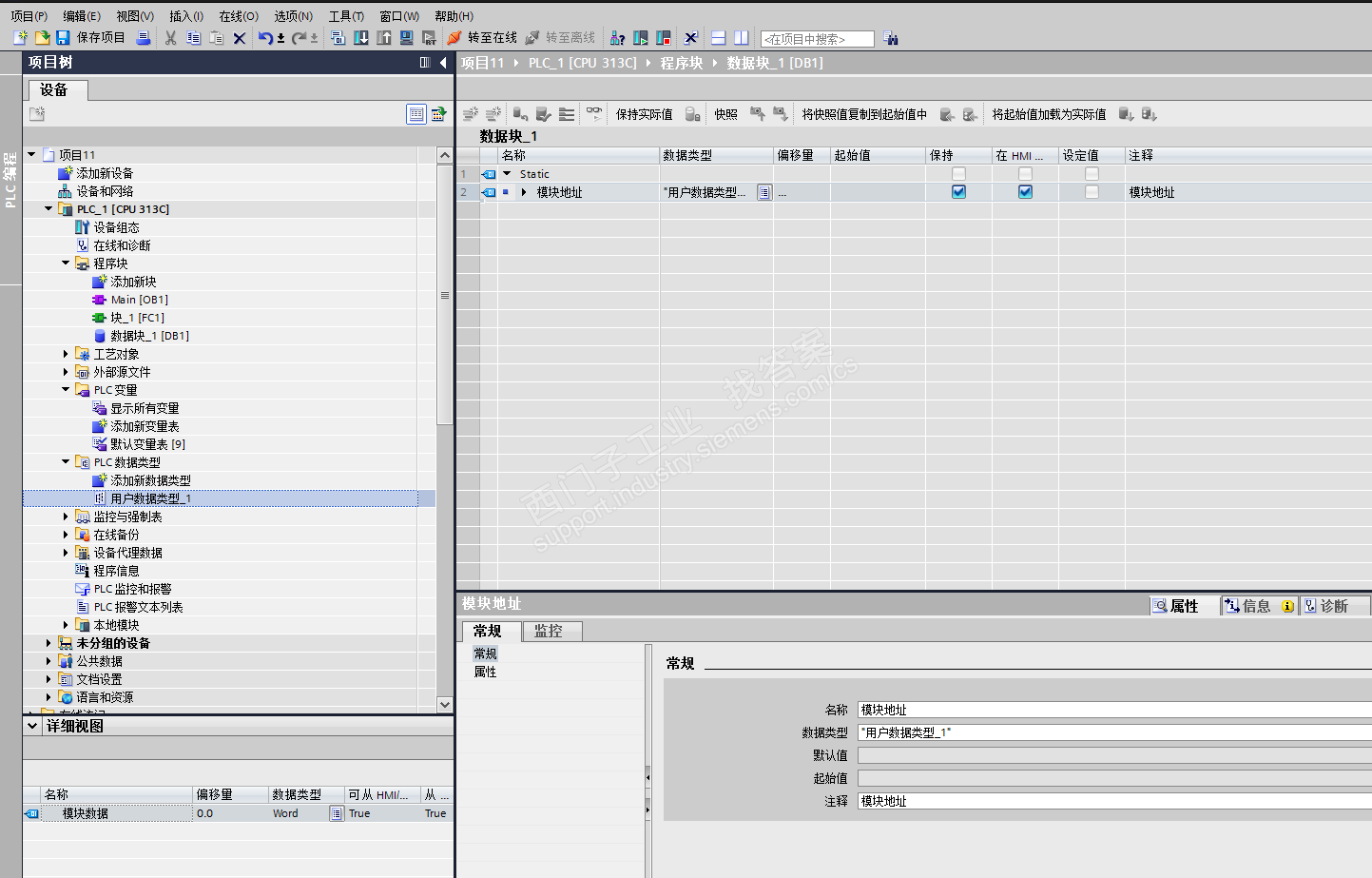The image size is (1372, 878).
Task: Click the 转至在线 button
Action: (x=482, y=38)
